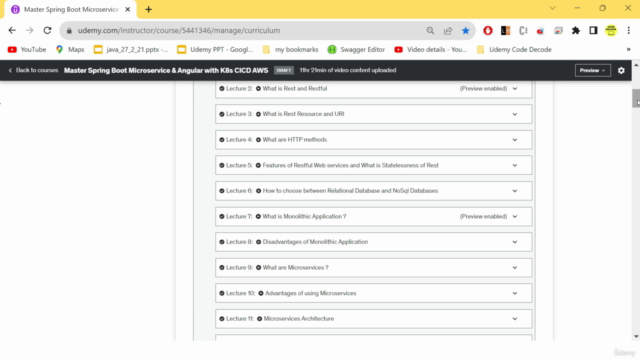Open the Video details YouTube bookmark
Image resolution: width=640 pixels, height=360 pixels.
[431, 49]
